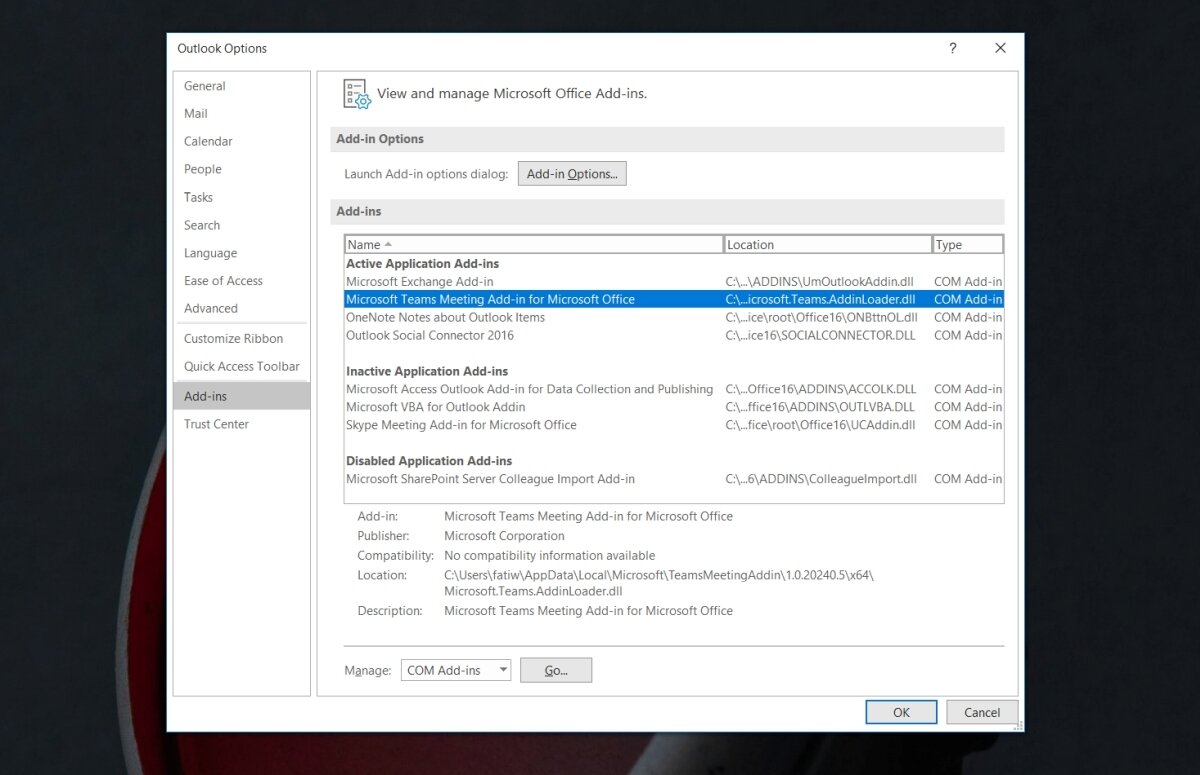Click the Add-ins gear icon in header
This screenshot has height=775, width=1200.
pos(357,94)
